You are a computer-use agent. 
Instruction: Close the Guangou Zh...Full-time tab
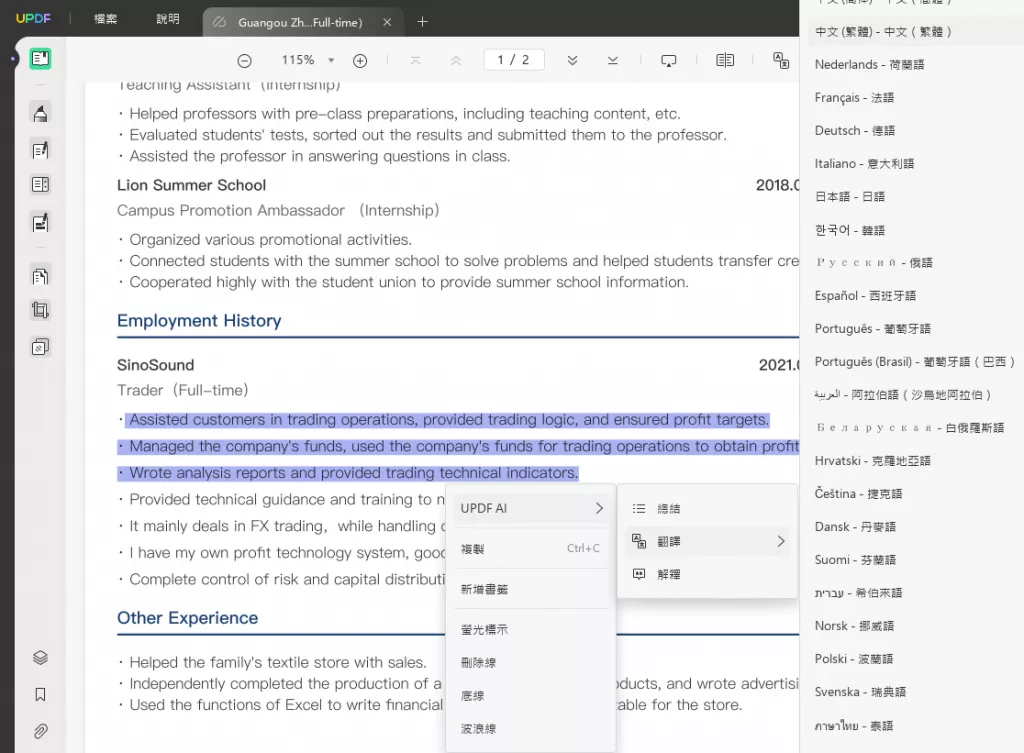[x=387, y=22]
